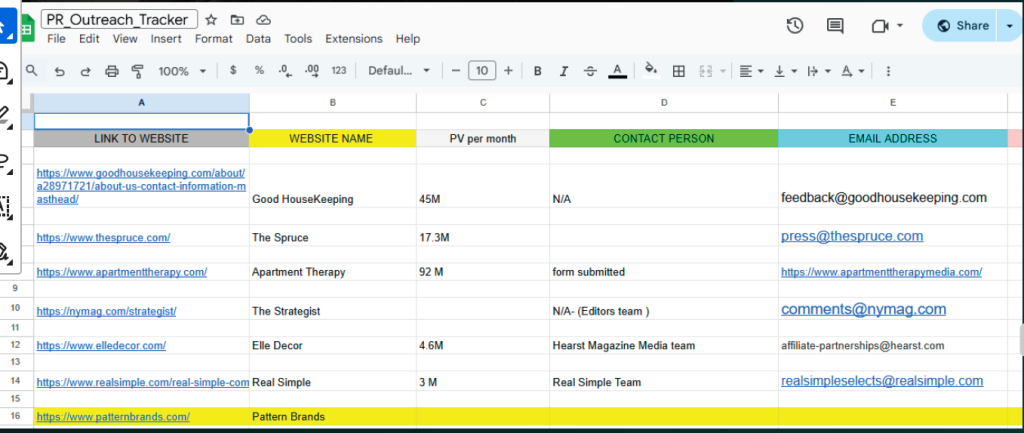The height and width of the screenshot is (433, 1024).
Task: Increase decimal places
Action: [312, 71]
